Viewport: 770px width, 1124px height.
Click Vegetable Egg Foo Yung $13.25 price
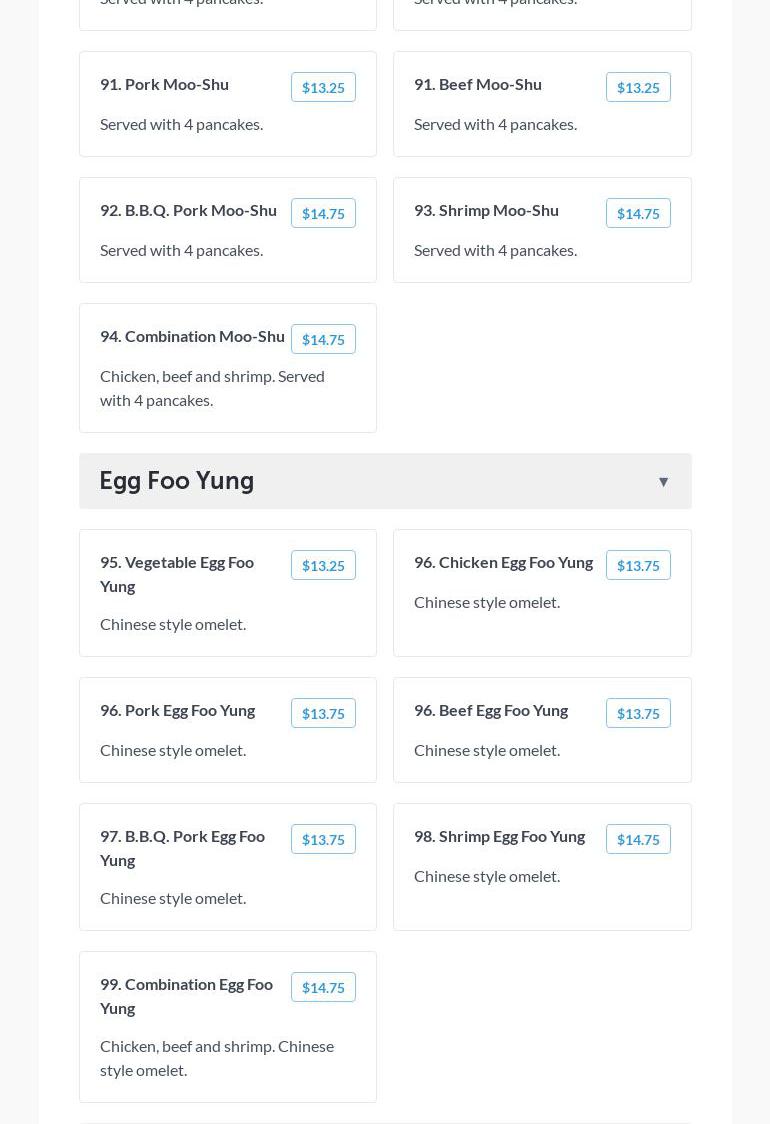(323, 566)
